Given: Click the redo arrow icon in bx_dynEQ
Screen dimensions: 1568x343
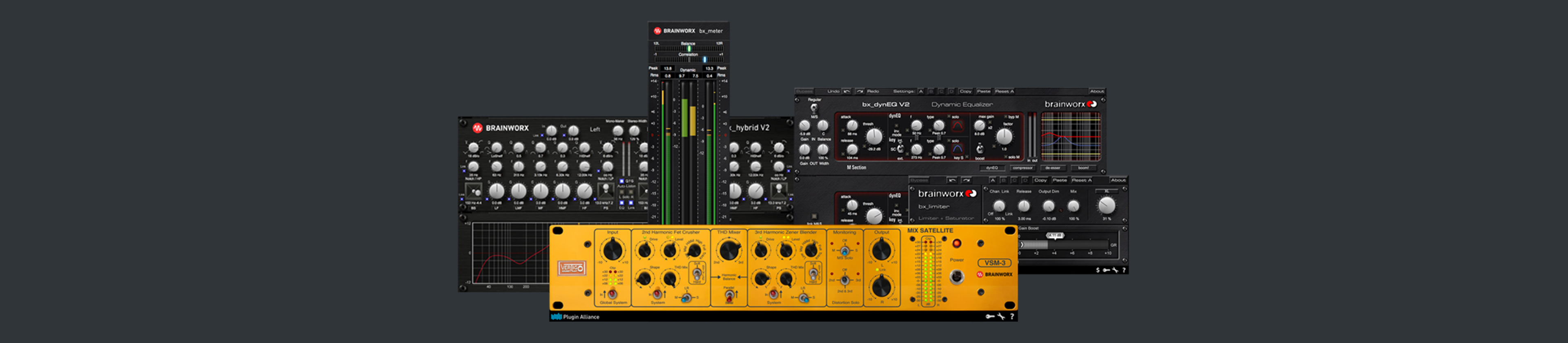Looking at the screenshot, I should tap(860, 91).
